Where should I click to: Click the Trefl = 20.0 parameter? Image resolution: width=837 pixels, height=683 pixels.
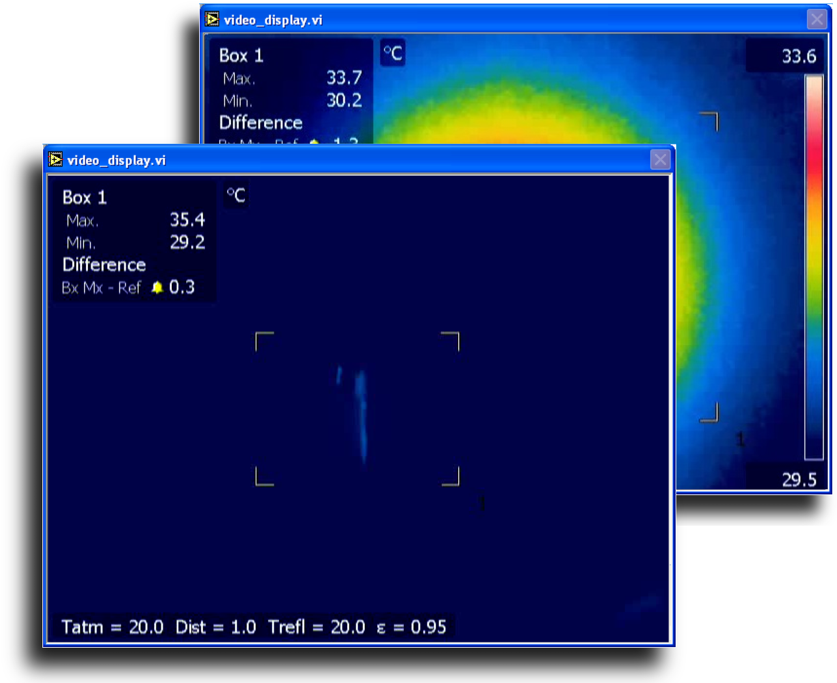[316, 627]
